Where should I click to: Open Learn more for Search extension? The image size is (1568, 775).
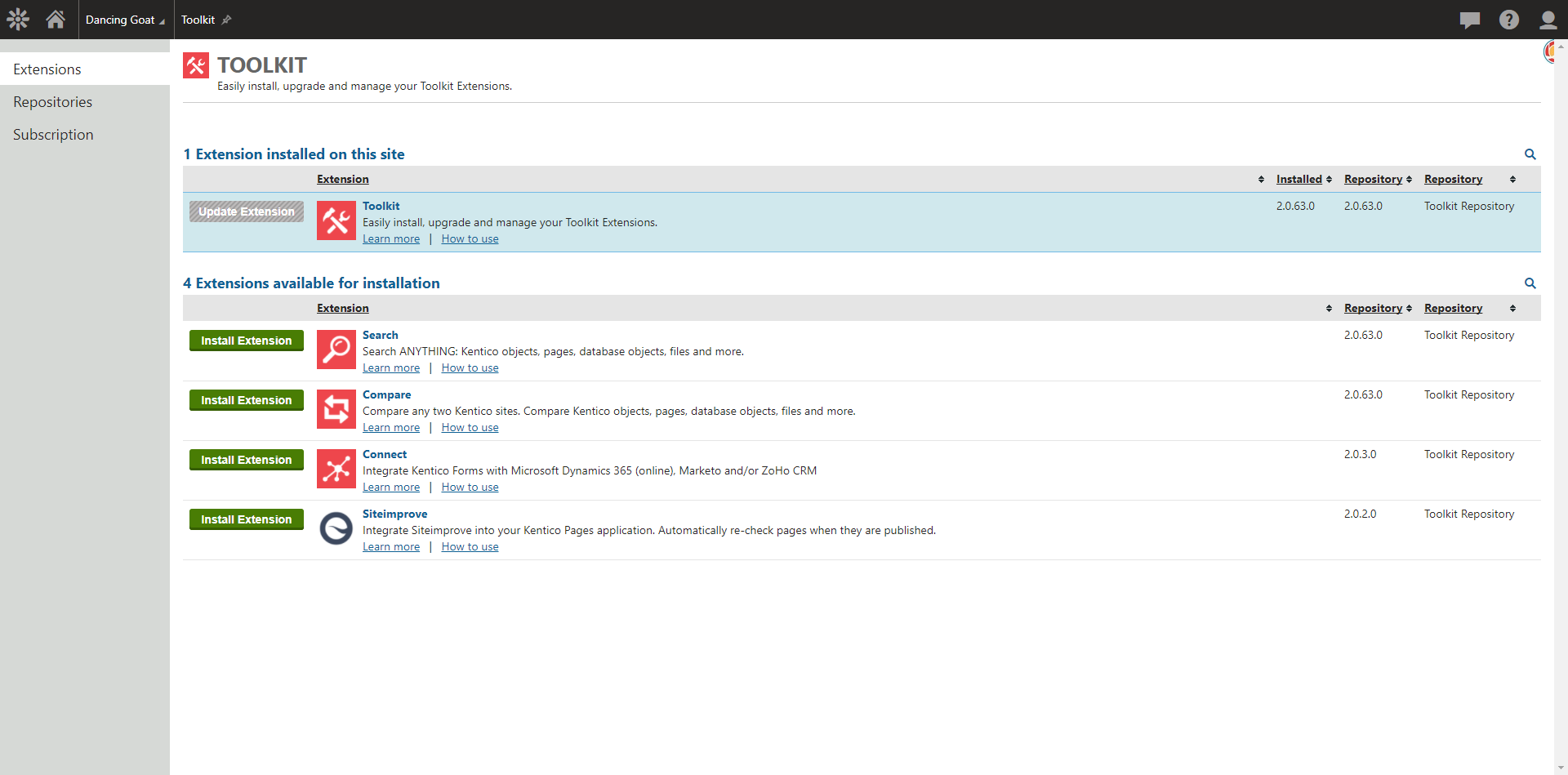[391, 368]
